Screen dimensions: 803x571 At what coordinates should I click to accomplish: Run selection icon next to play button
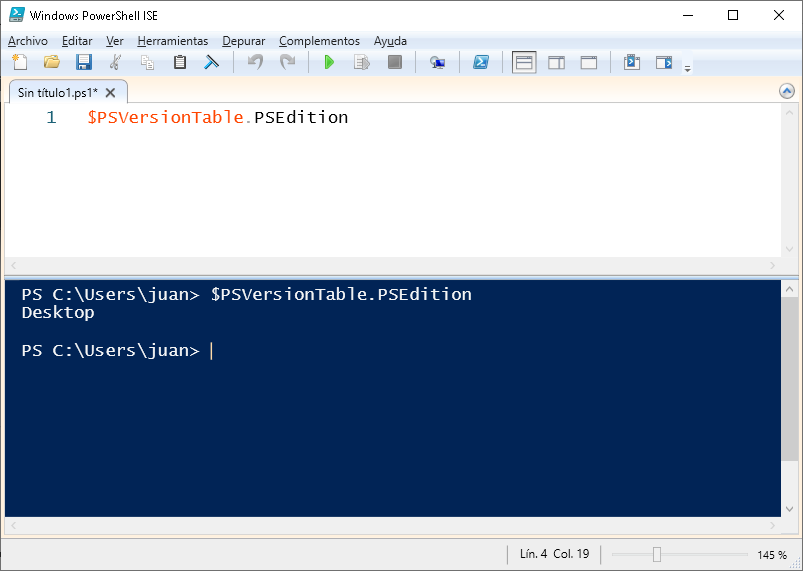362,62
